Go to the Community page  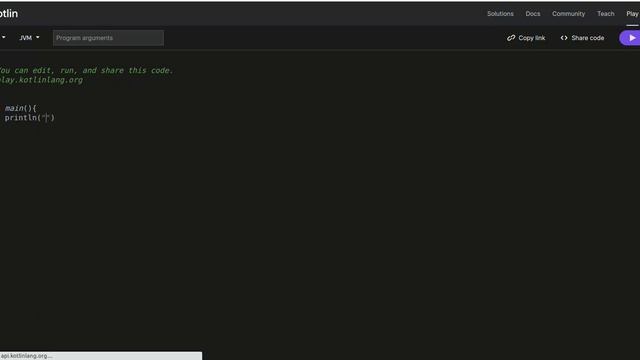[568, 13]
